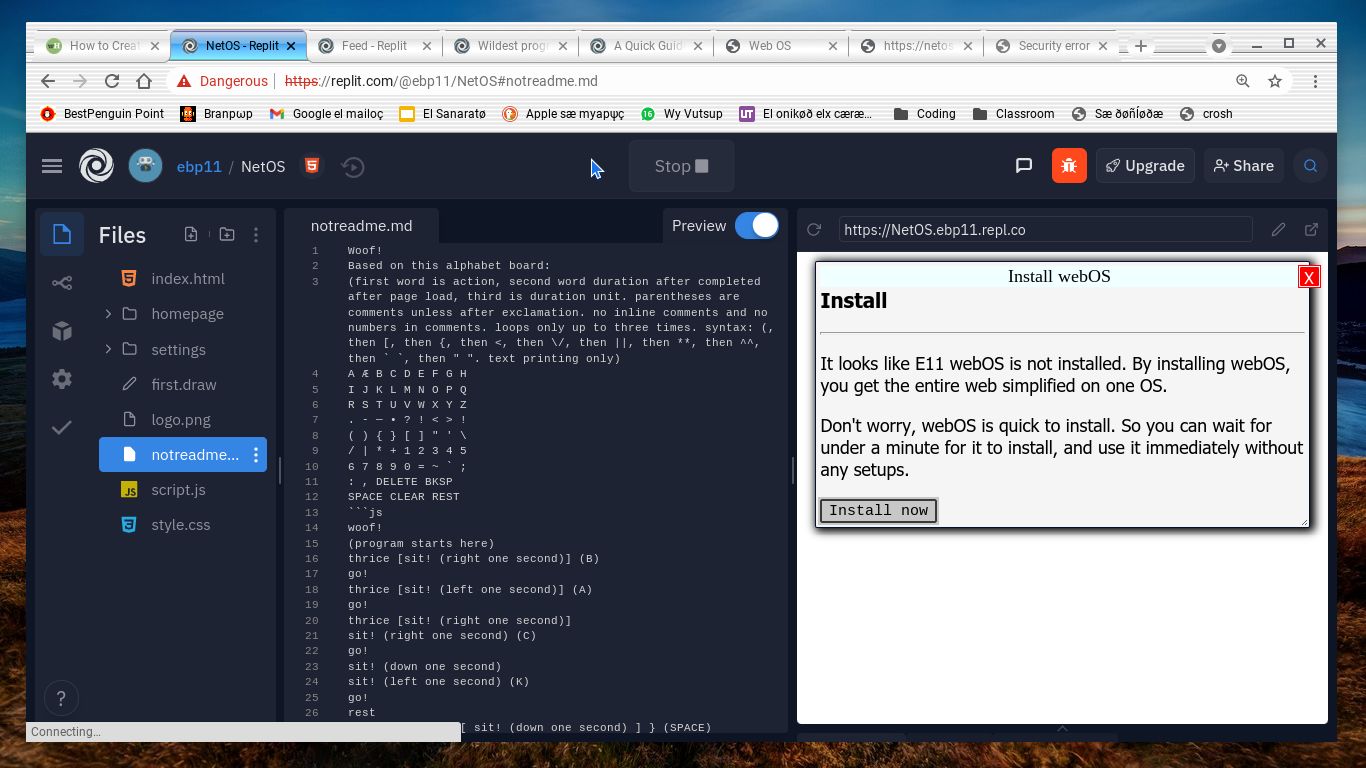Switch to the Web OS tab

click(782, 45)
